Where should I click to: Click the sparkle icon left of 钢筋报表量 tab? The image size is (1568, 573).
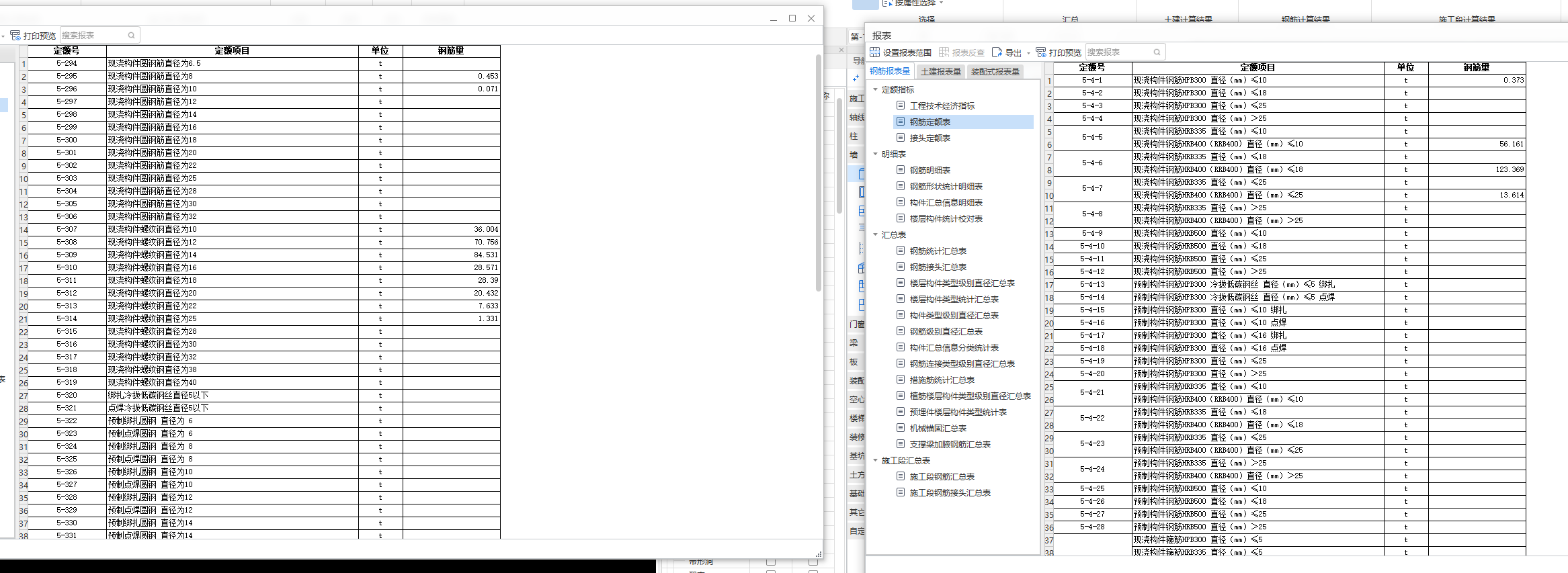click(x=856, y=79)
